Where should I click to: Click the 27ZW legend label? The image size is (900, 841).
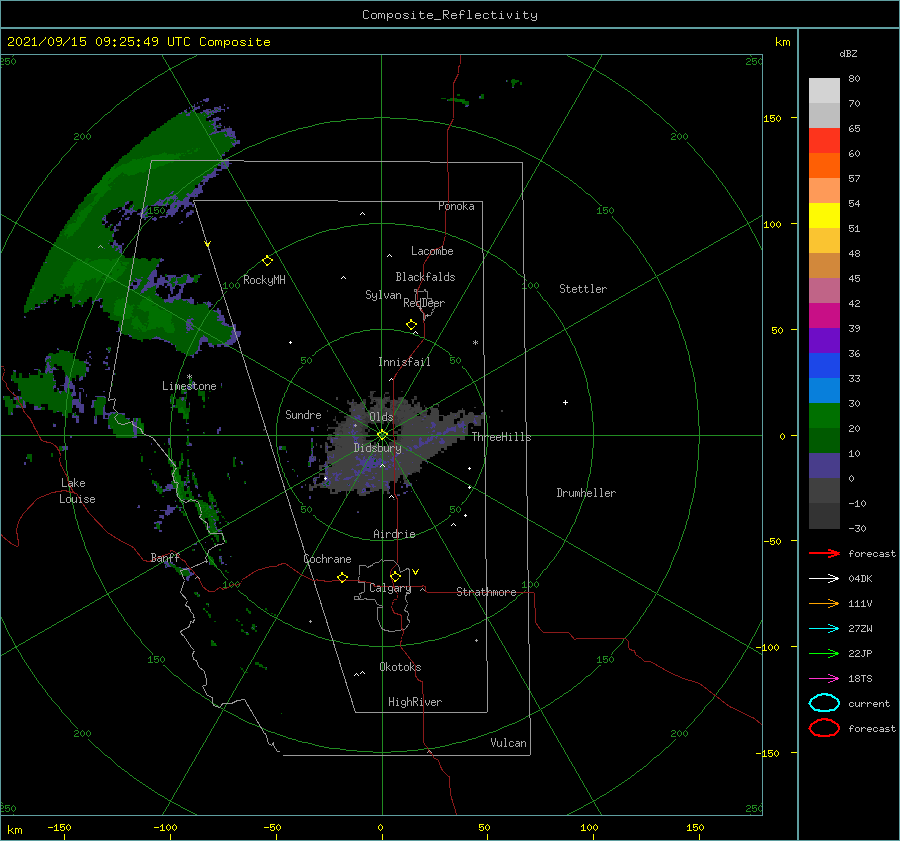point(860,629)
